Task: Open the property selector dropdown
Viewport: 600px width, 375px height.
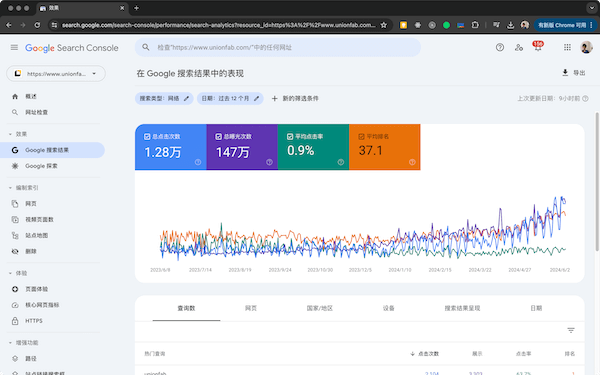Action: [x=56, y=74]
